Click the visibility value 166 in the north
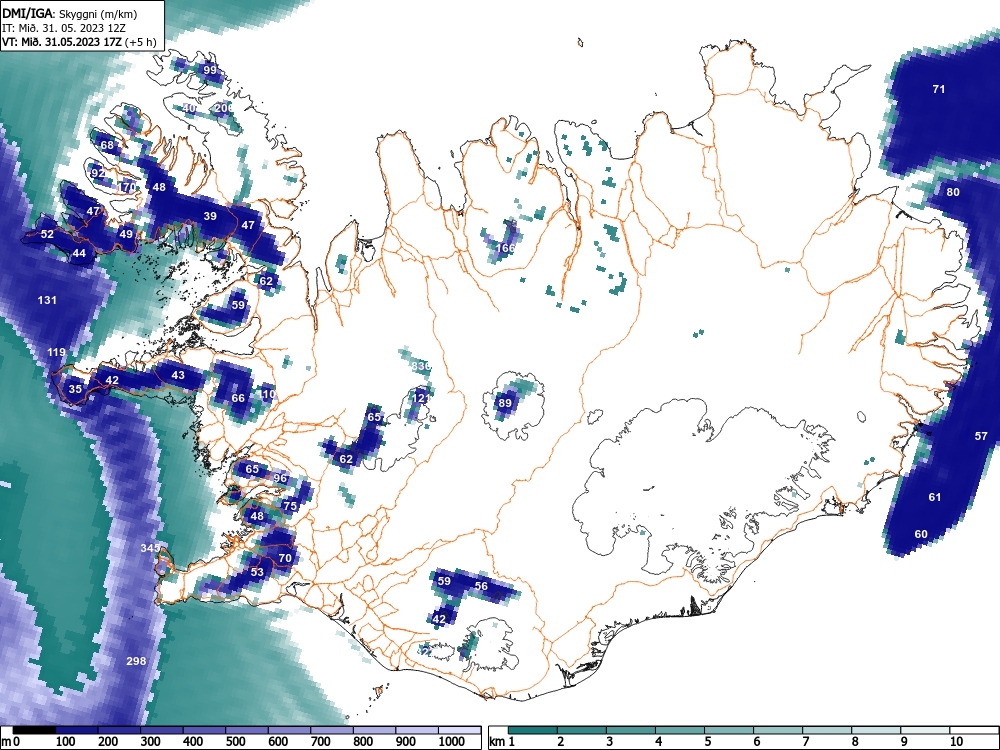The height and width of the screenshot is (750, 1000). 505,248
